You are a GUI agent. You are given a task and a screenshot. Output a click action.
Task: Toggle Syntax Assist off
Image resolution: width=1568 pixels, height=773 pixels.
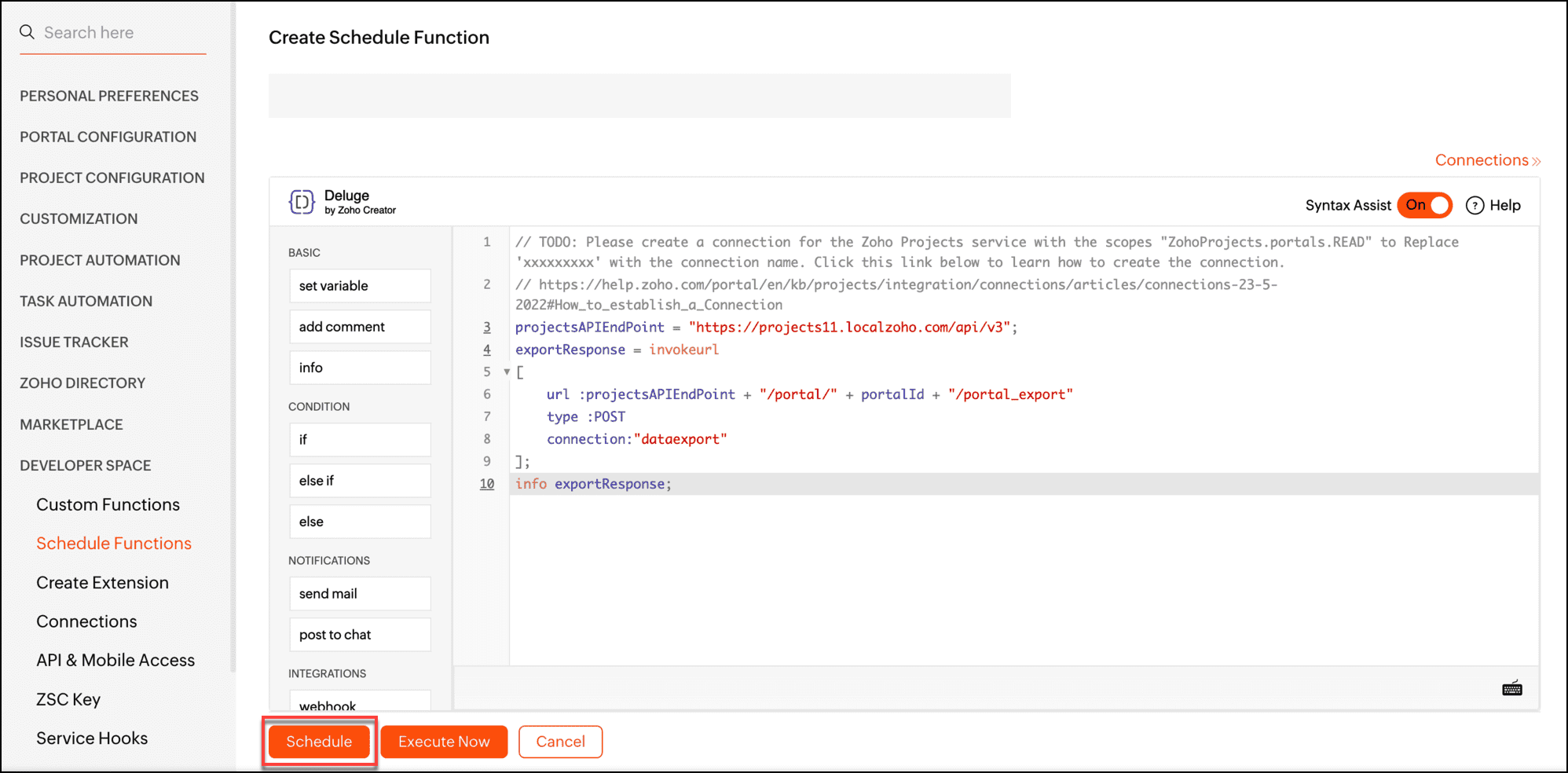coord(1424,205)
